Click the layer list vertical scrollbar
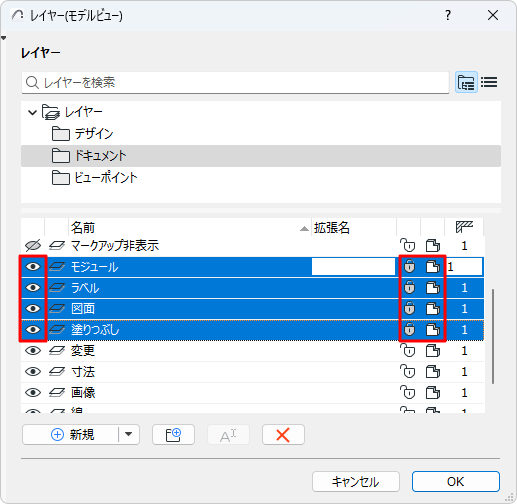 point(493,337)
